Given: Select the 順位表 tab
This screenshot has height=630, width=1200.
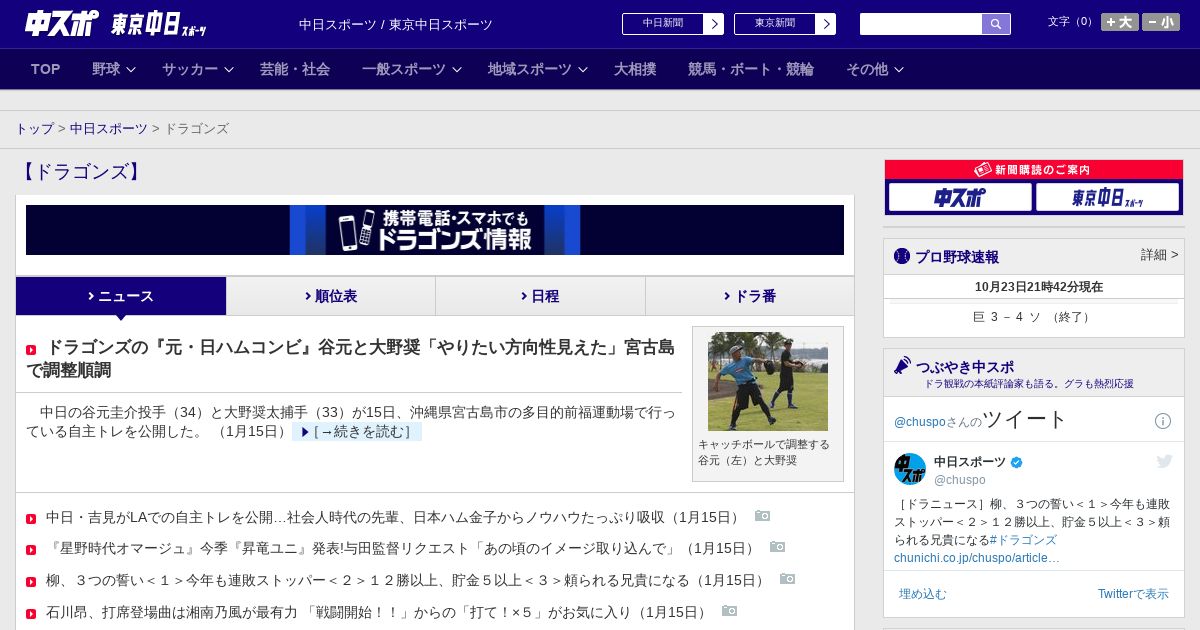Looking at the screenshot, I should coord(331,296).
